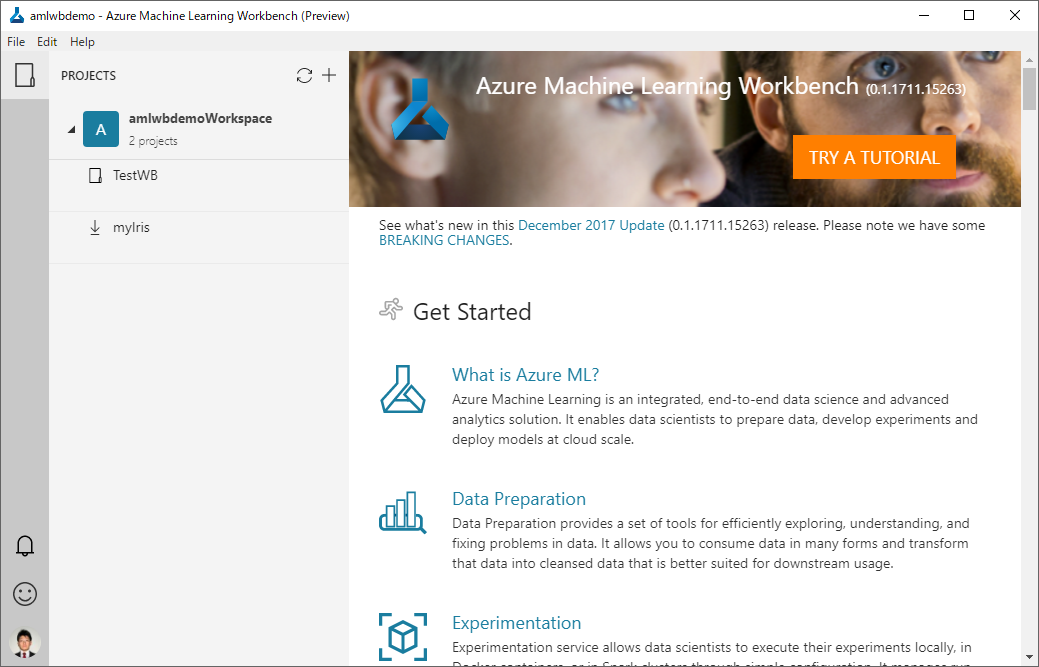Open the File menu
The height and width of the screenshot is (667, 1039).
click(x=16, y=42)
